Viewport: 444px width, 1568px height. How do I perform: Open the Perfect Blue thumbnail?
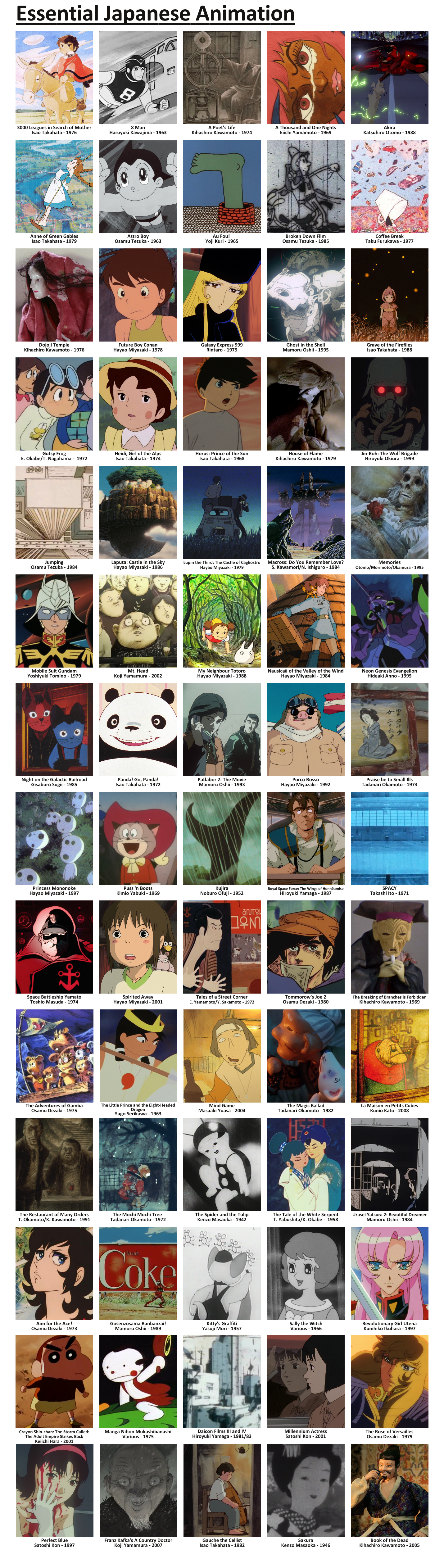tap(54, 1491)
